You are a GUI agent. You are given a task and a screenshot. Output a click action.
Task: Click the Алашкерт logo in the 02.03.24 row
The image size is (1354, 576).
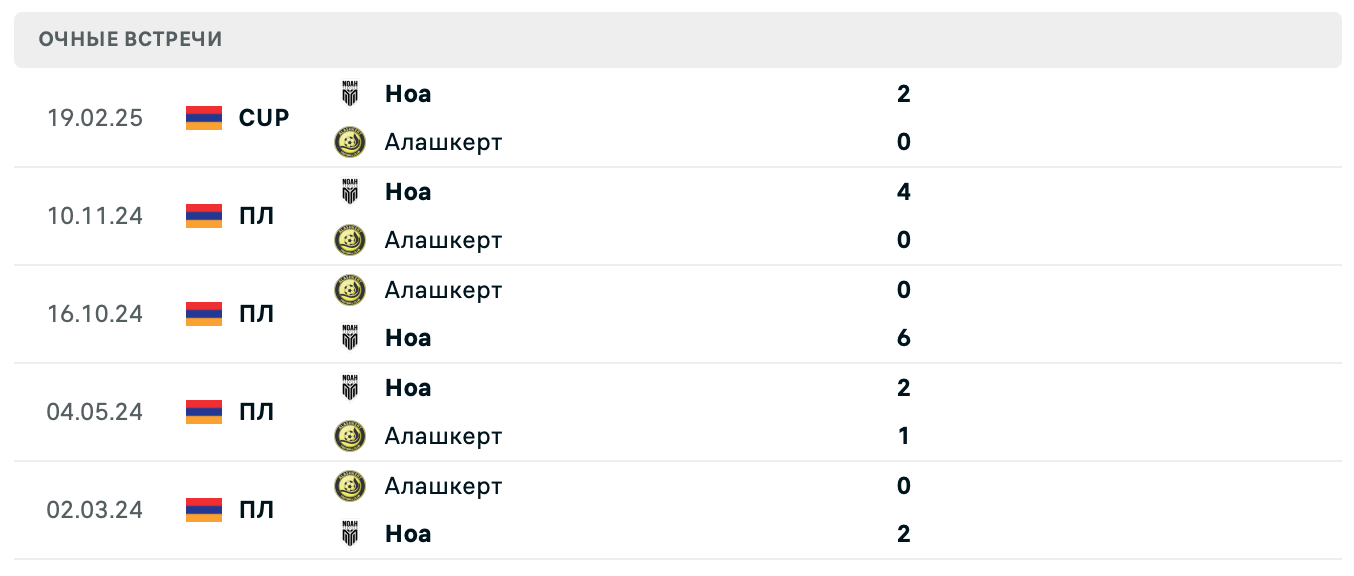pos(350,486)
